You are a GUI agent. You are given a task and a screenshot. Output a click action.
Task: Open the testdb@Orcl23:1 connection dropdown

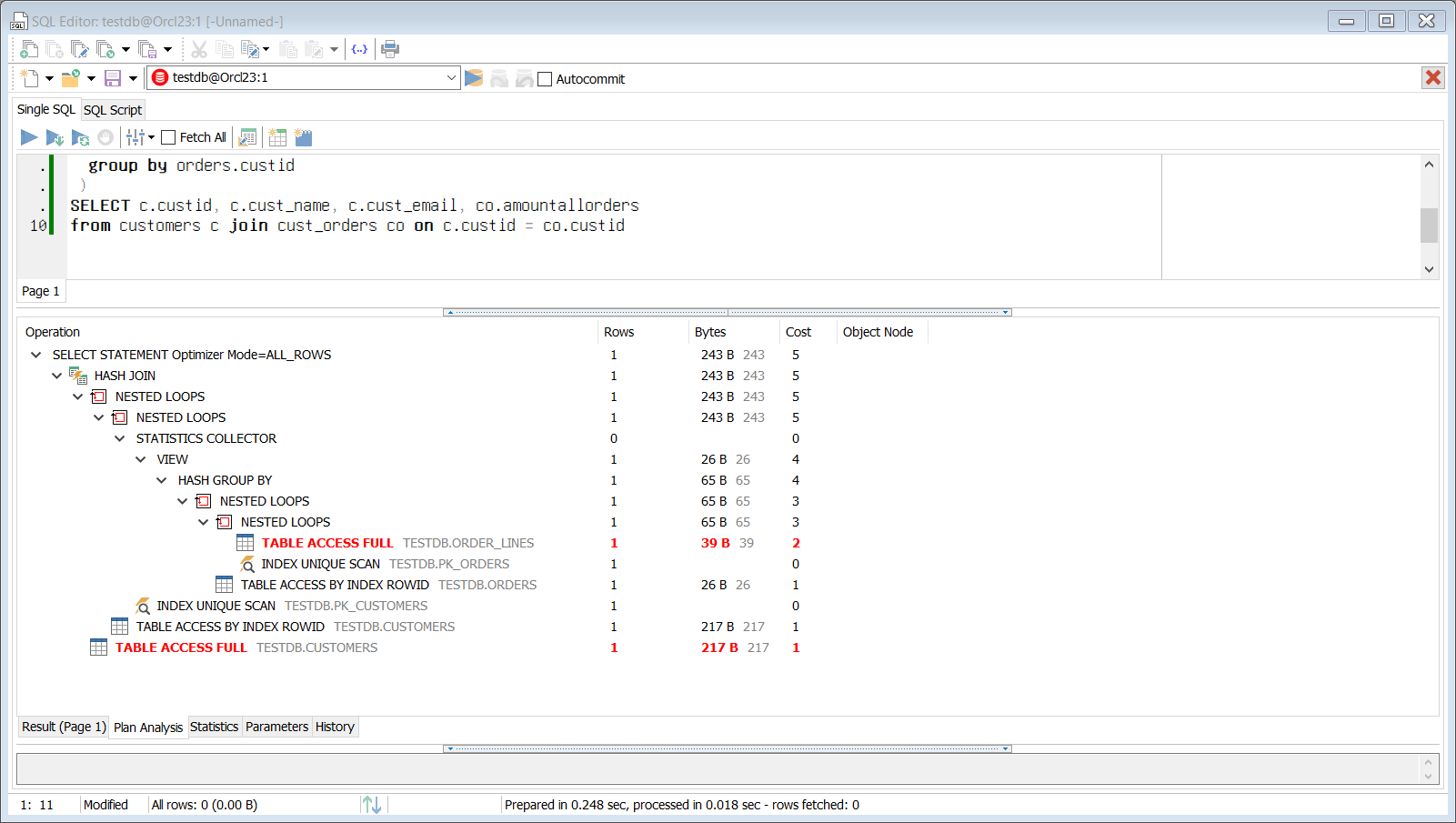click(451, 78)
